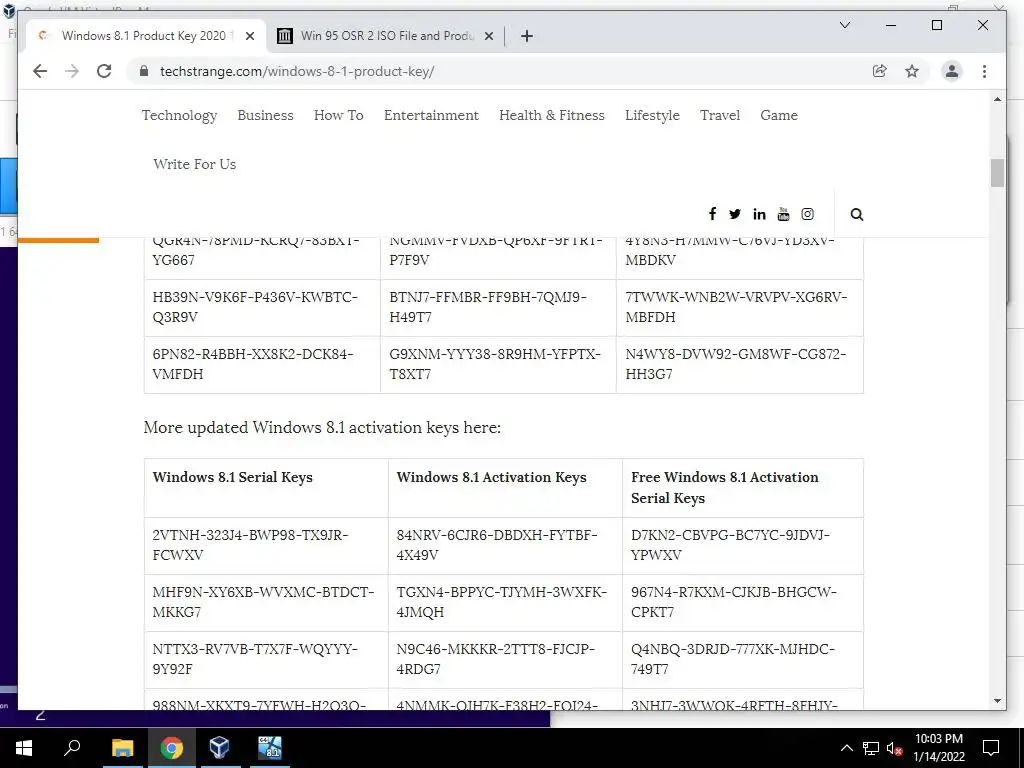1024x768 pixels.
Task: Share this page using the share icon
Action: pos(880,71)
